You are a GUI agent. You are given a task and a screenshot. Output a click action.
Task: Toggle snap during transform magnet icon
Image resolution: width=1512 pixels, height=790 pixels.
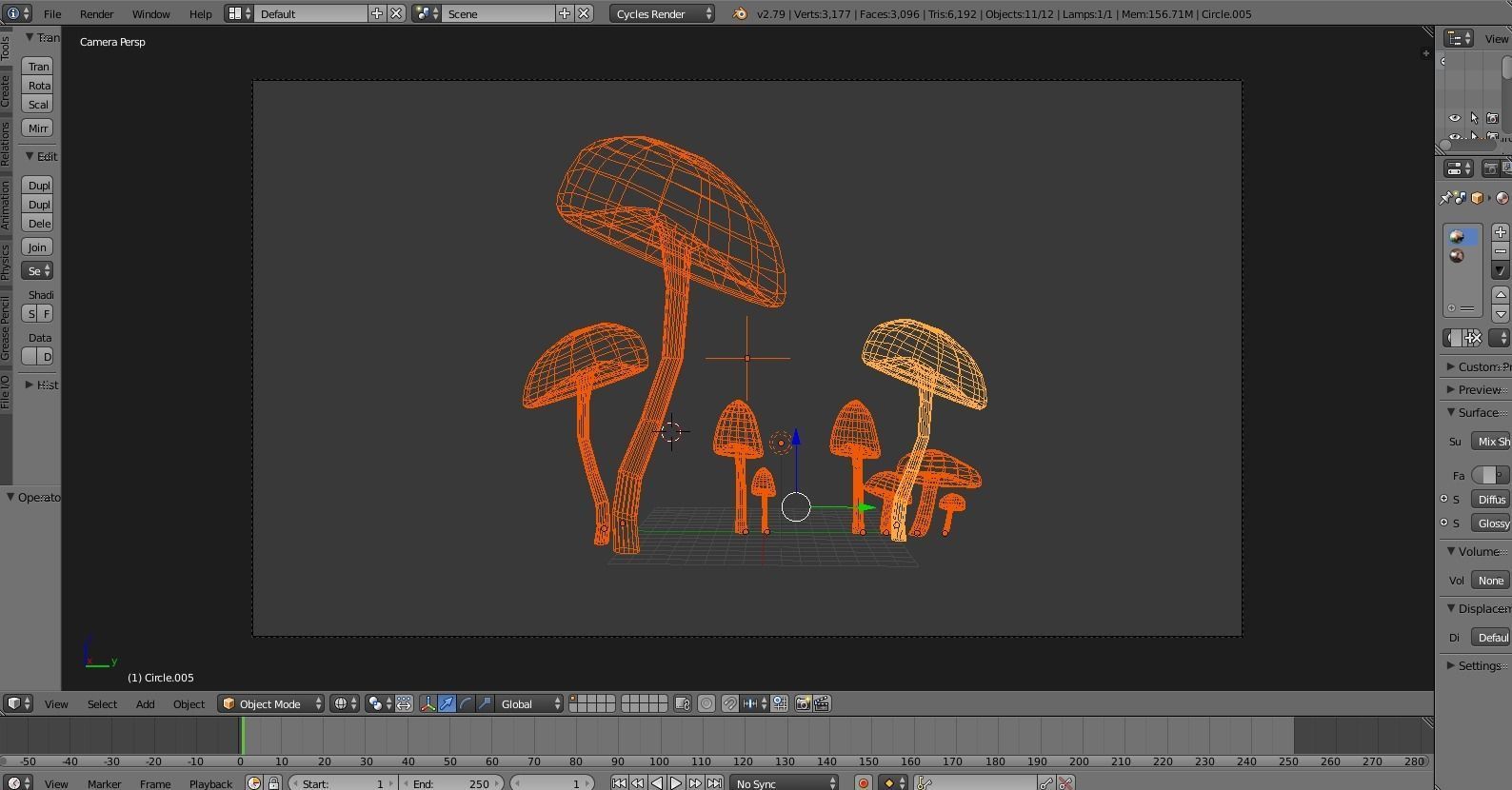coord(729,704)
